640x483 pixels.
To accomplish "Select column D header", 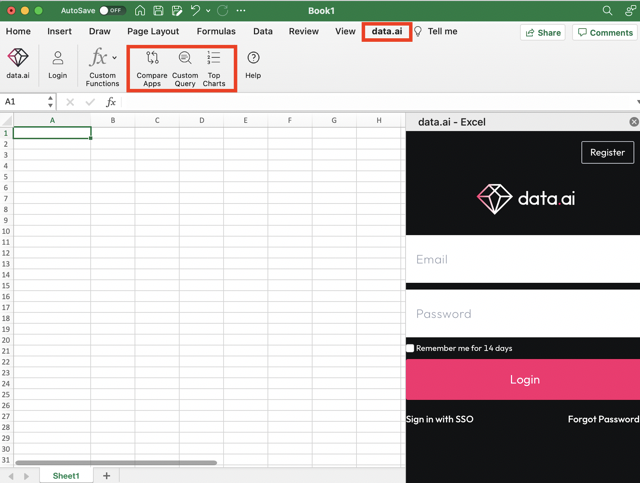I will [x=202, y=120].
